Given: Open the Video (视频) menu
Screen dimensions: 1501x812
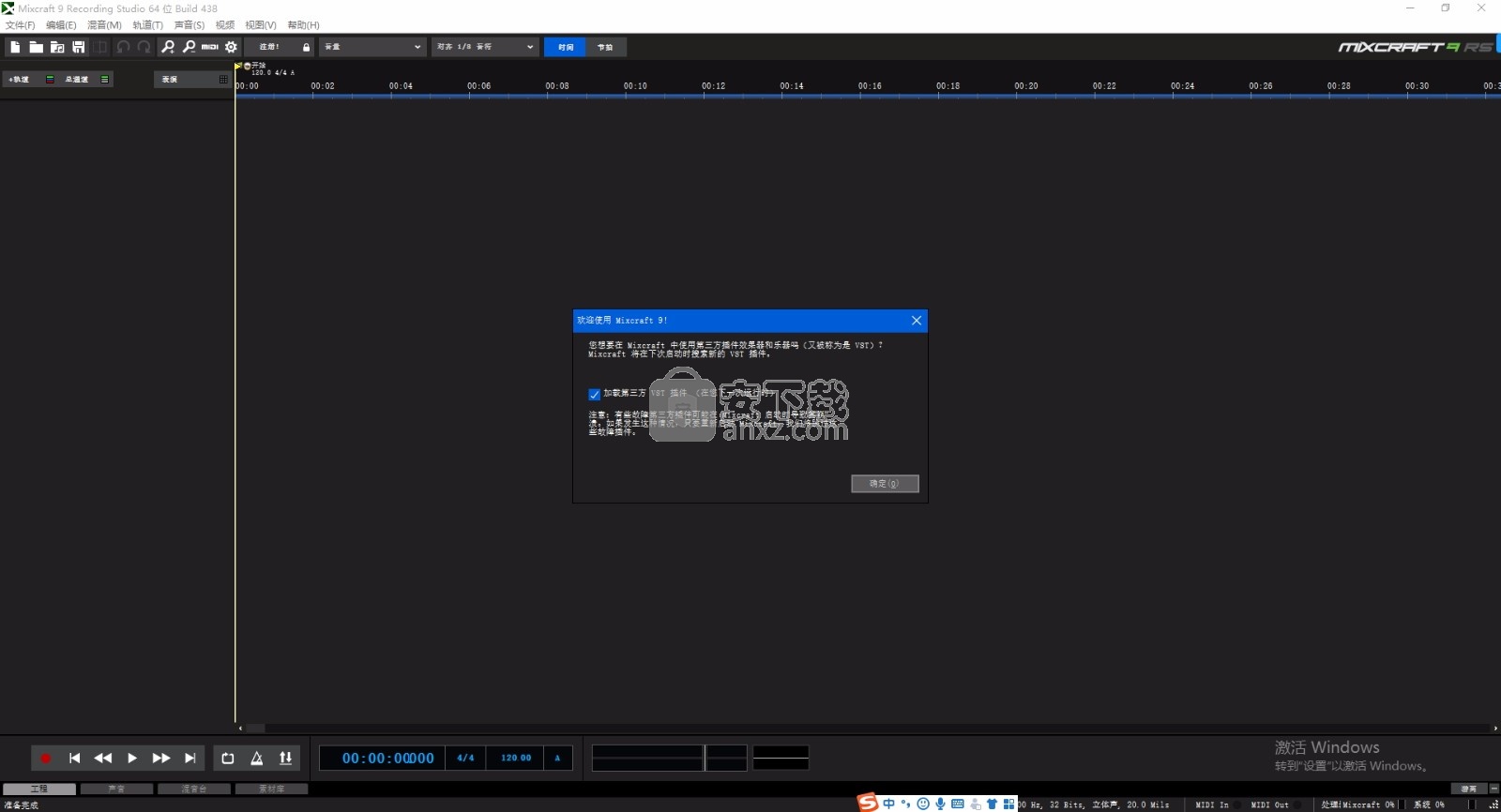Looking at the screenshot, I should click(225, 25).
